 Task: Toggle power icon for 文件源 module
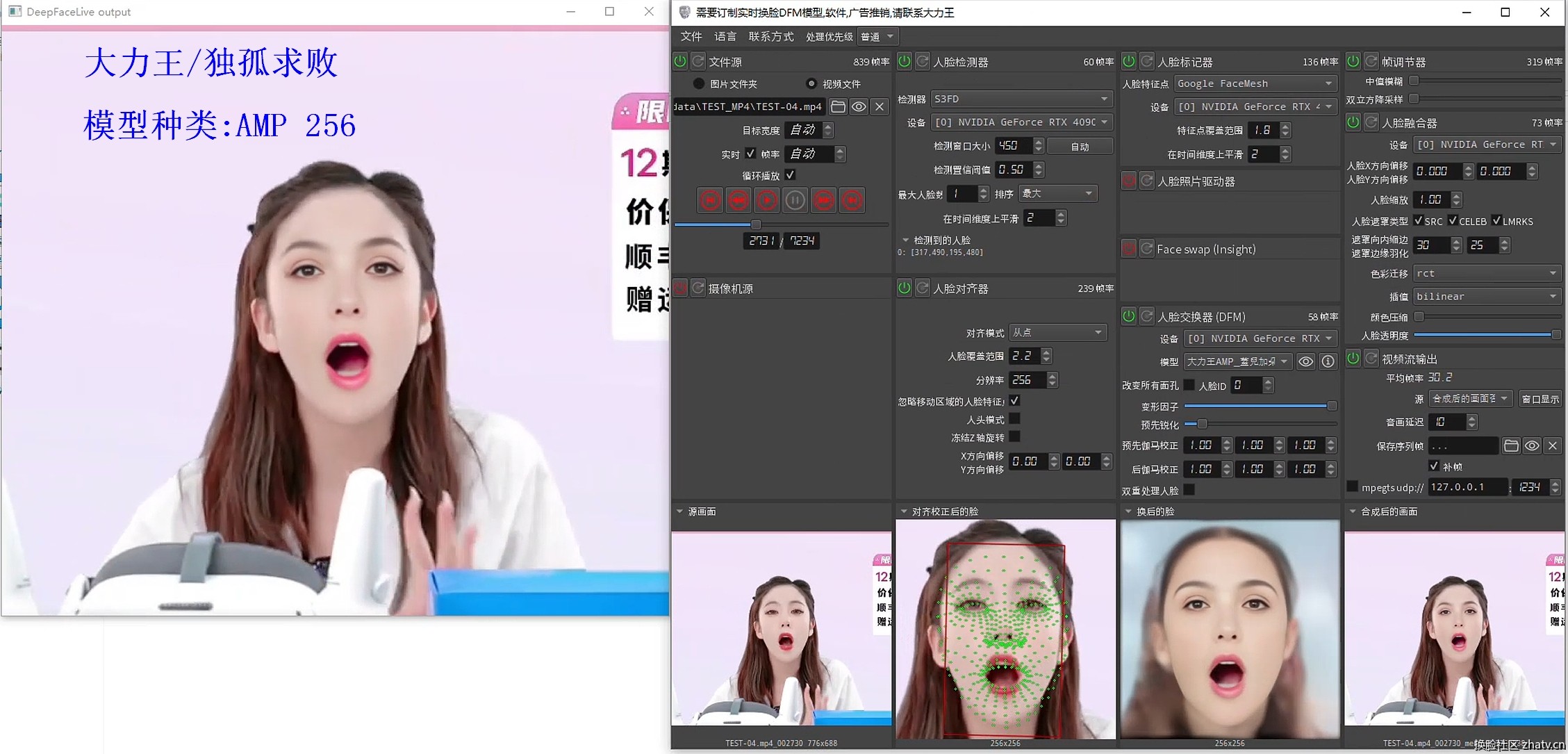click(680, 61)
